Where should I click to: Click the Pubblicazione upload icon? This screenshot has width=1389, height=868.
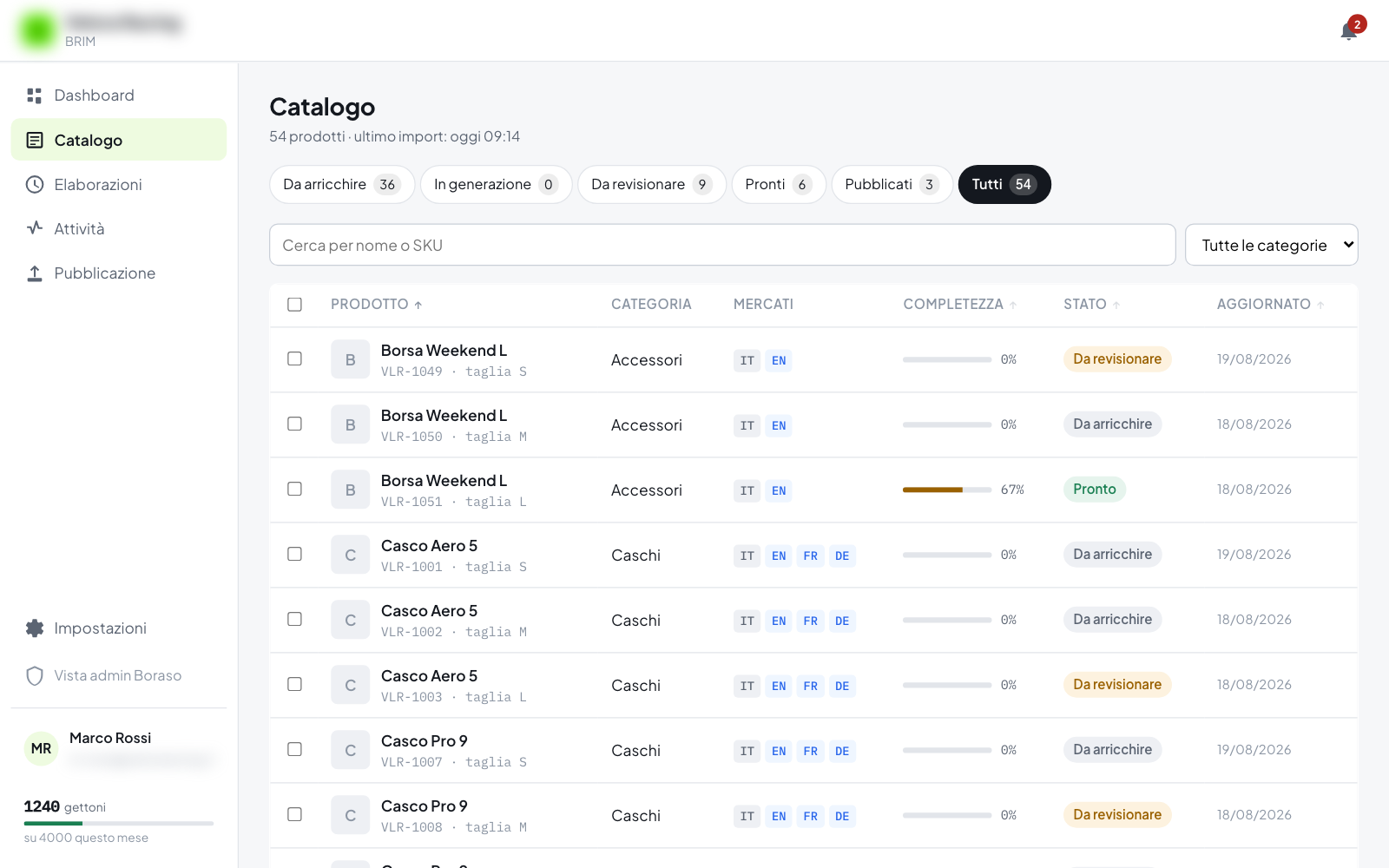[x=35, y=273]
